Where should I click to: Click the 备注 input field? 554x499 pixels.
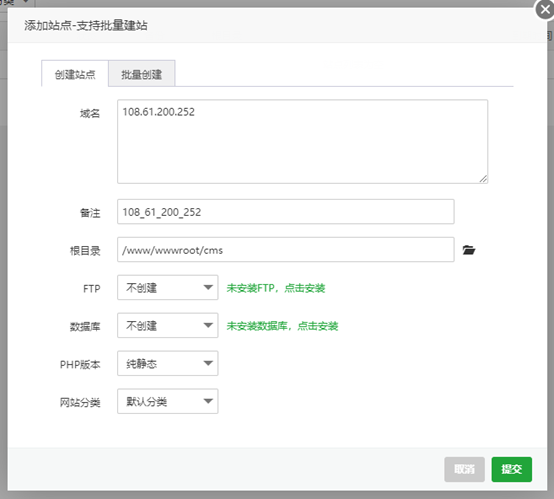(285, 212)
